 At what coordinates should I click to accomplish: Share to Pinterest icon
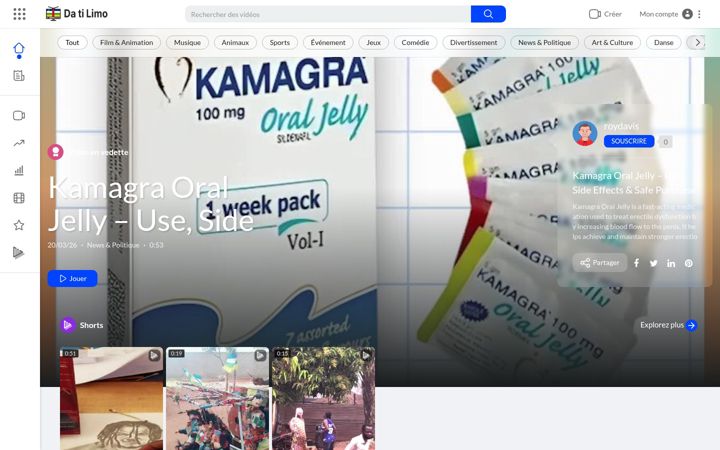click(x=689, y=263)
